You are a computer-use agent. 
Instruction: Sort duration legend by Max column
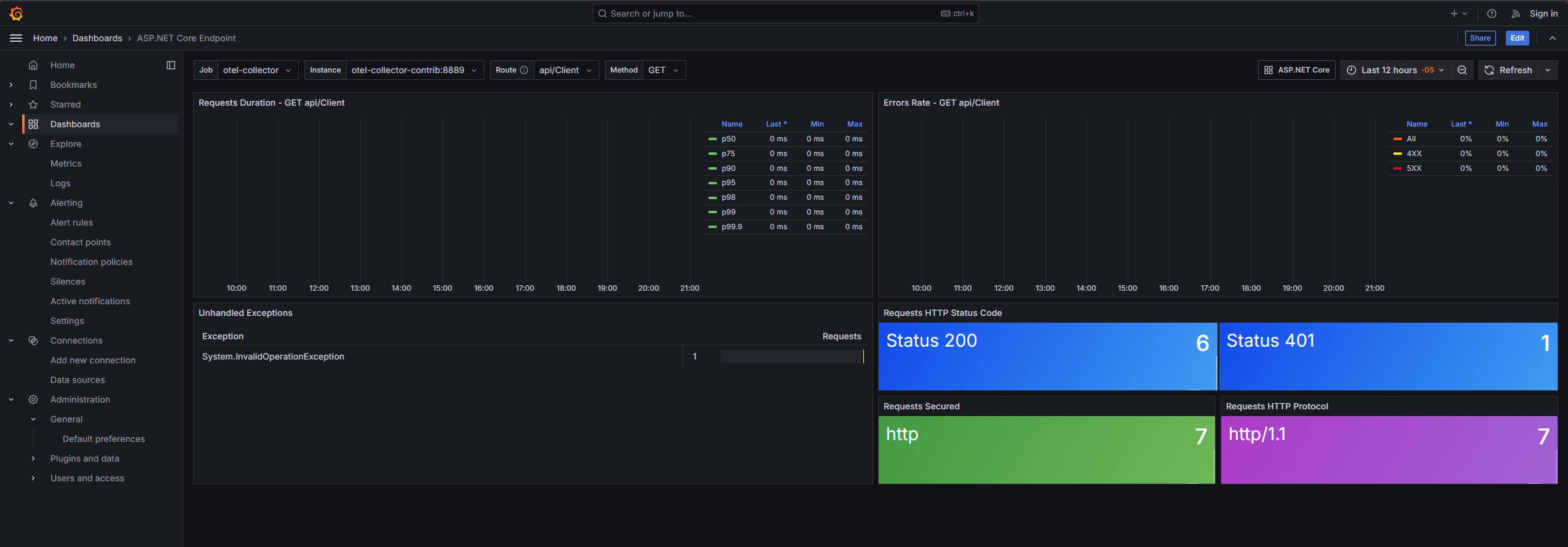point(855,124)
